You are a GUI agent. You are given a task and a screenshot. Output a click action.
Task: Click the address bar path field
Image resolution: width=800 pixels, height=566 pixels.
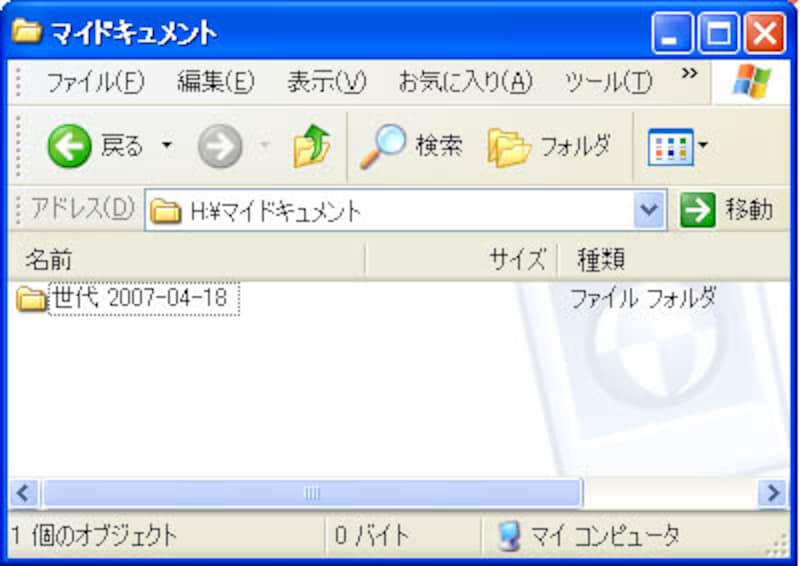406,210
